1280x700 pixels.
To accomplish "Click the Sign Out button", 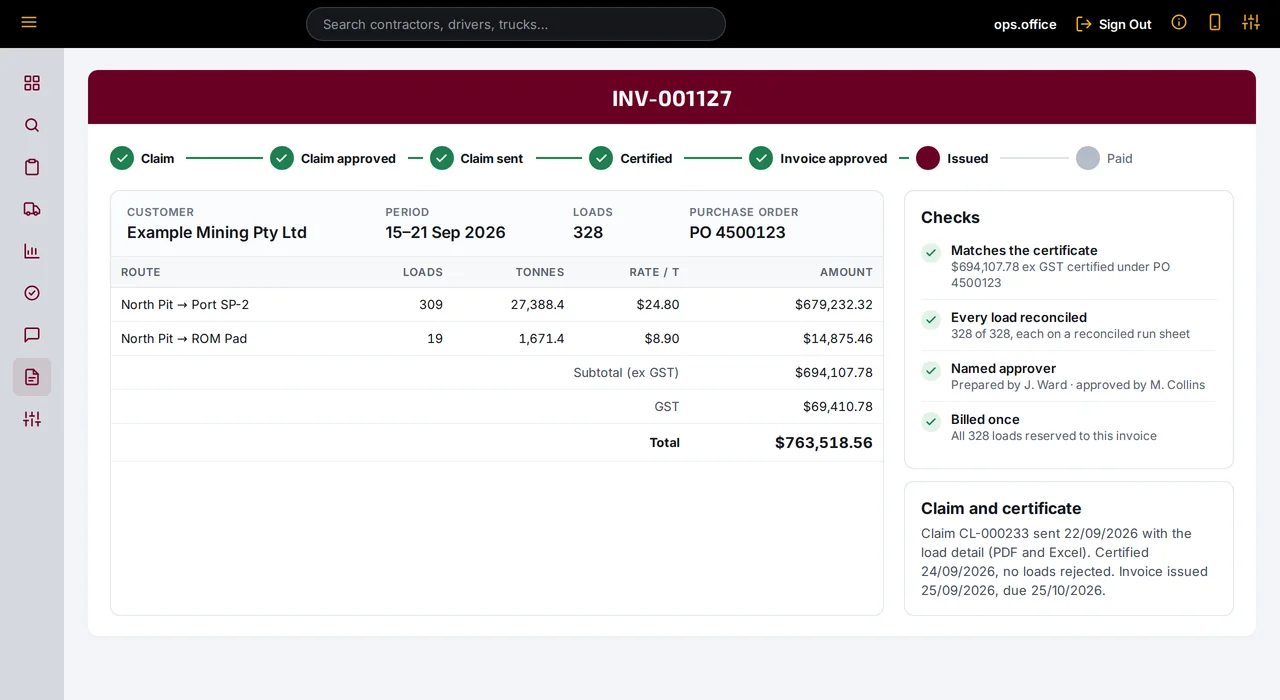I will point(1114,24).
